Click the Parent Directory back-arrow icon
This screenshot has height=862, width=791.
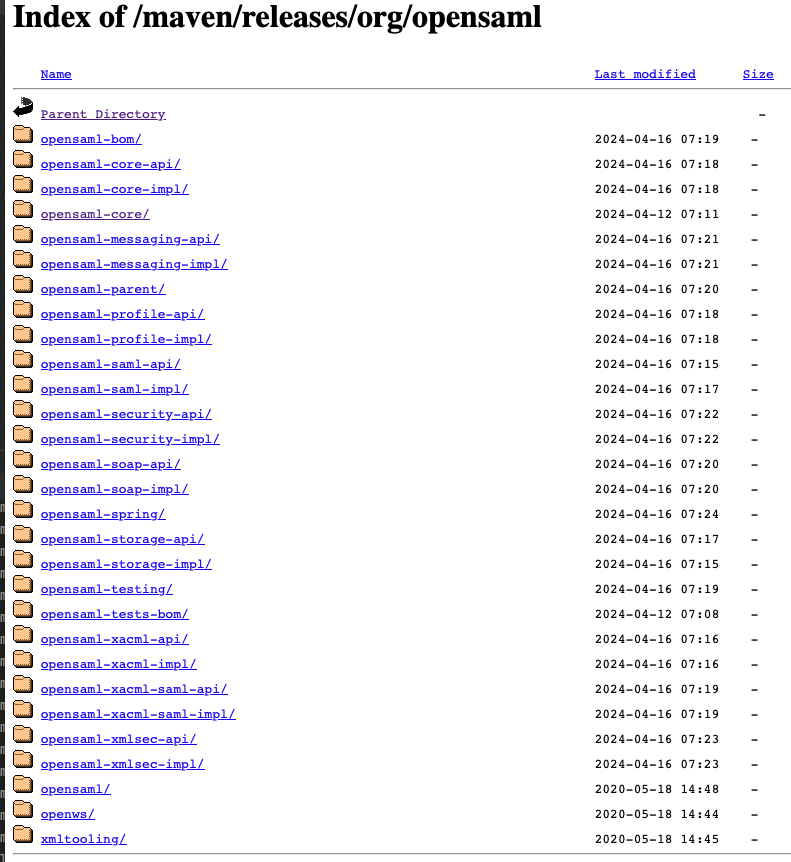[23, 107]
